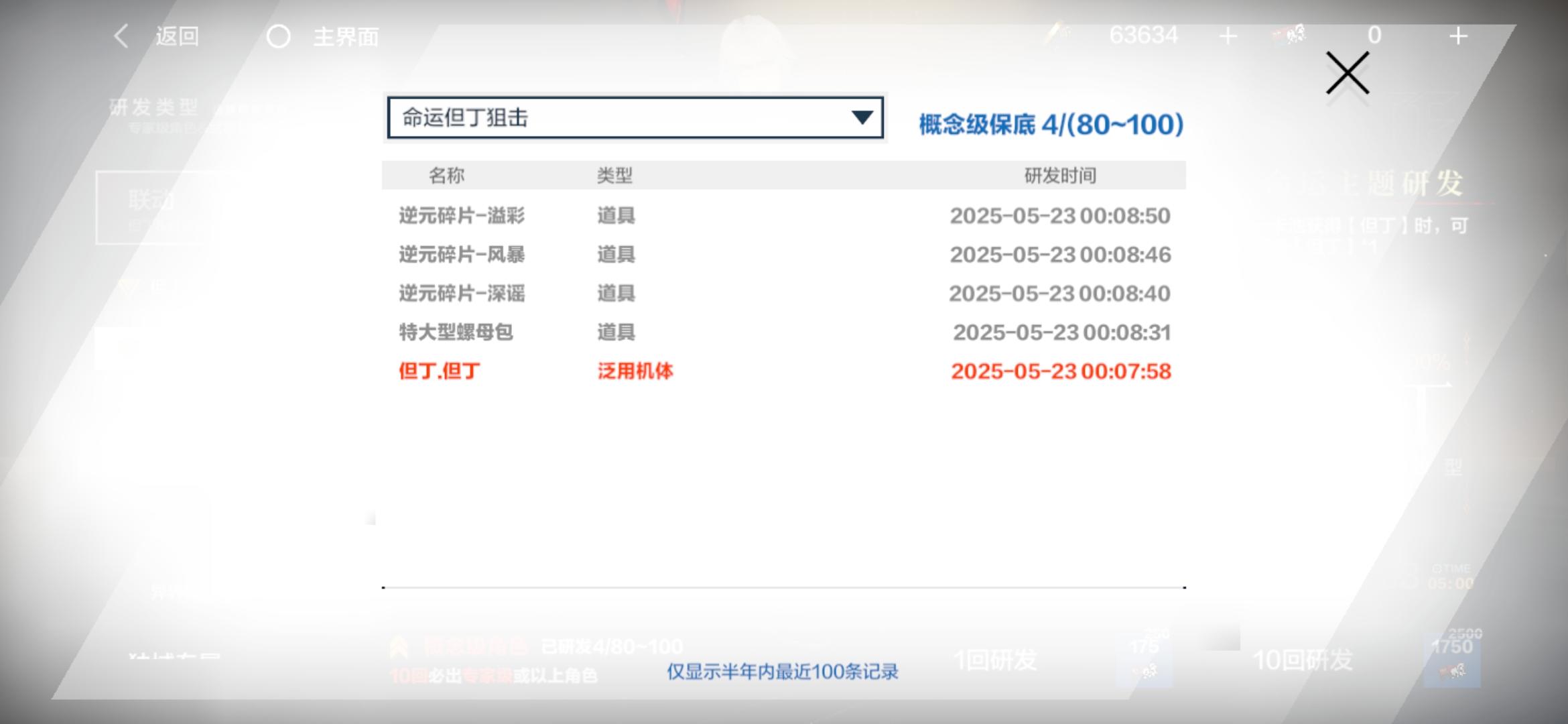The height and width of the screenshot is (724, 1568).
Task: Select the 逆元碎片-深谣 record row
Action: coord(784,294)
